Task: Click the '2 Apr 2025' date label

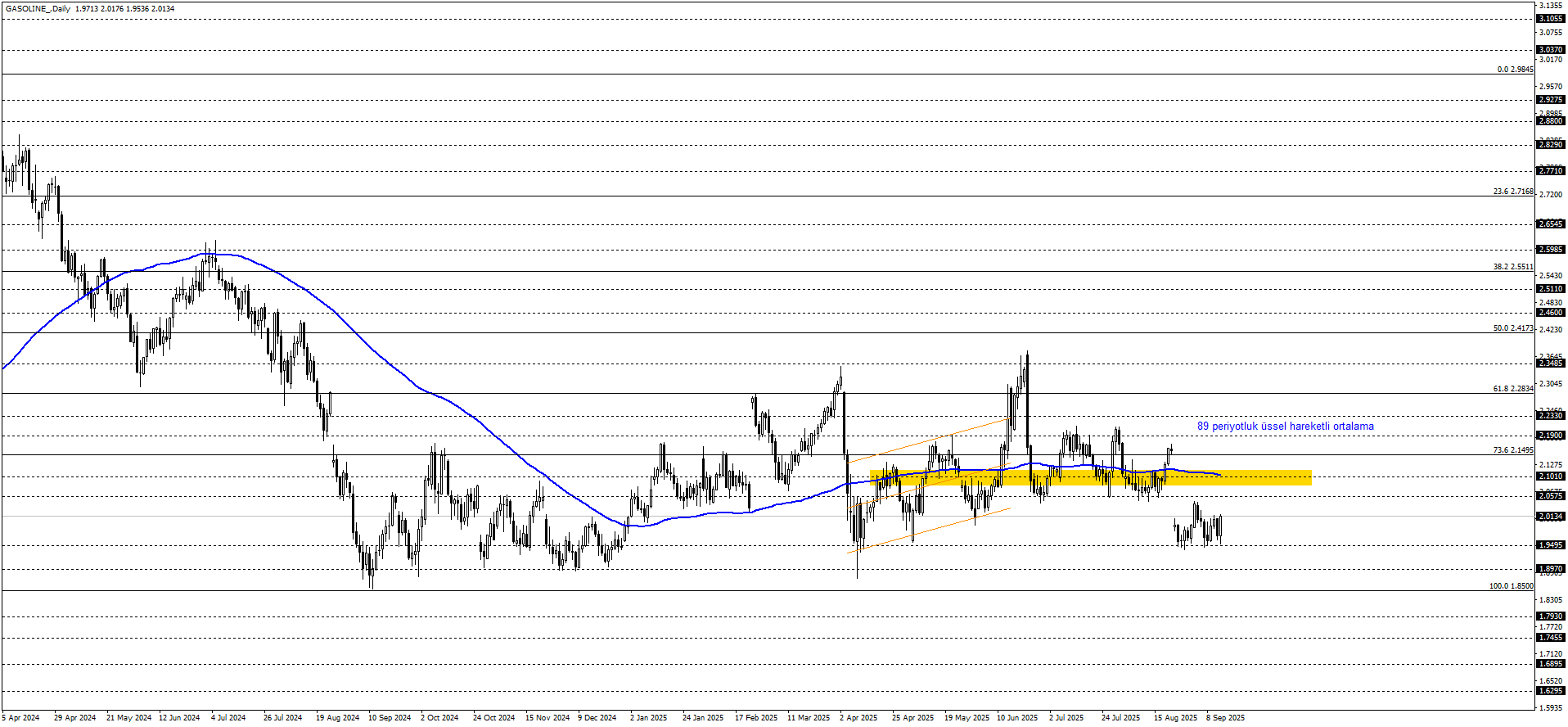Action: pos(858,718)
